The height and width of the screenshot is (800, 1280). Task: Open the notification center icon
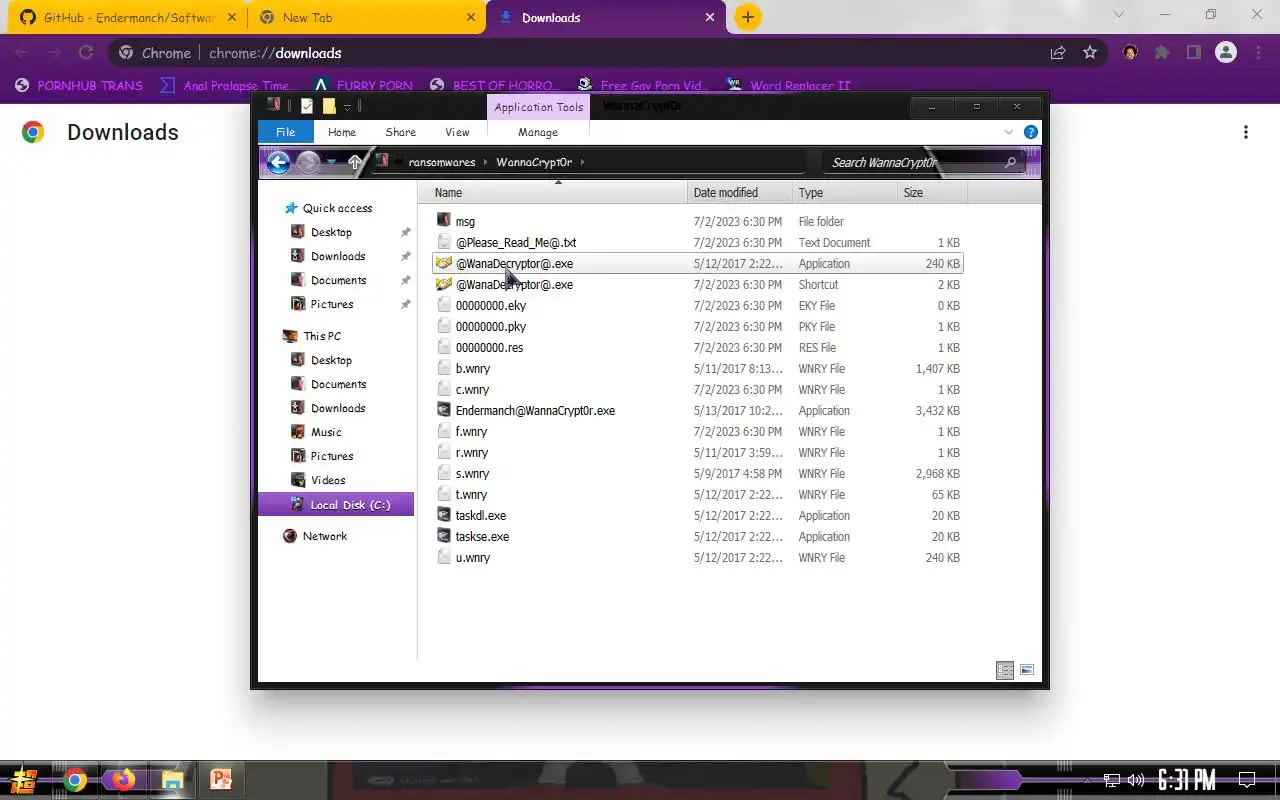[1247, 780]
